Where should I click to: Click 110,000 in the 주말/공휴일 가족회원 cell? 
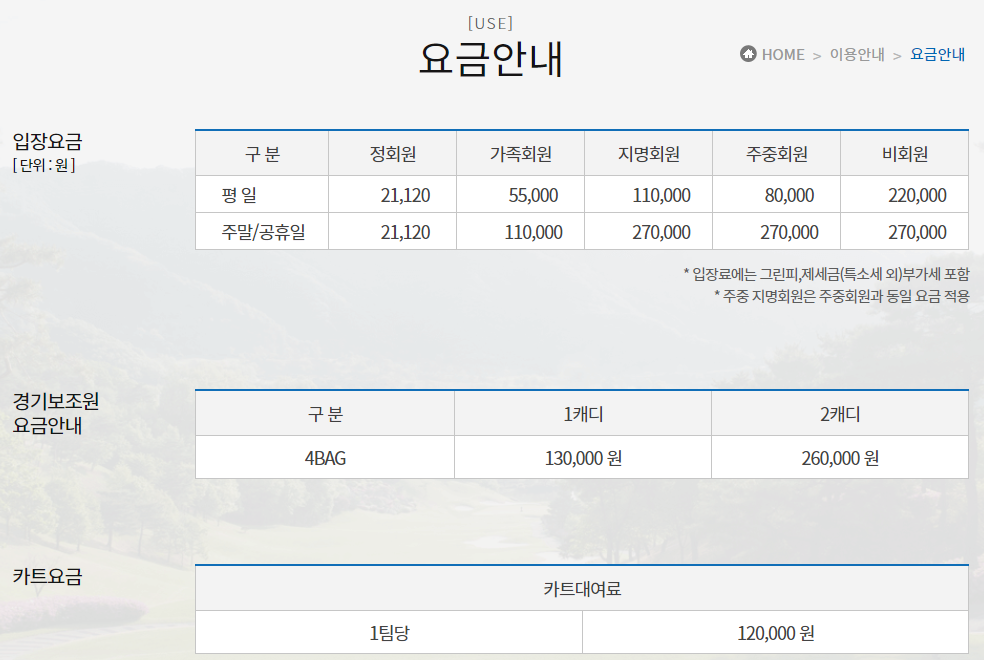pos(533,232)
